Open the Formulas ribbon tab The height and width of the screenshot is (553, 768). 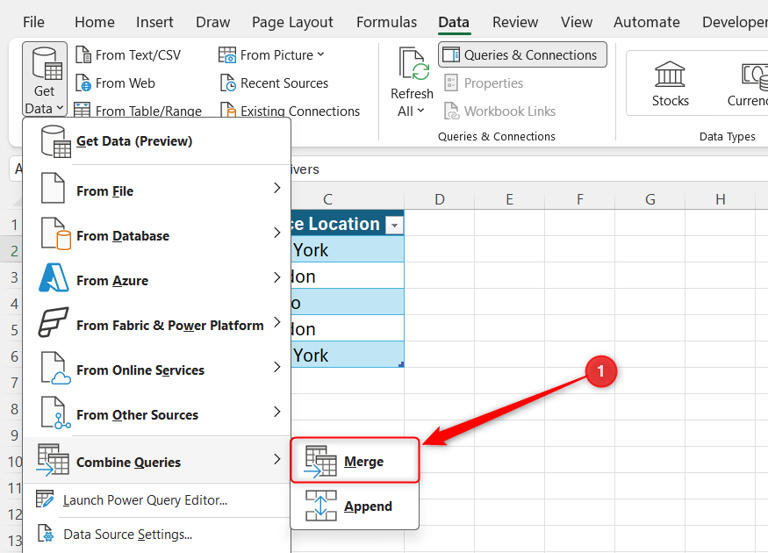[x=386, y=22]
